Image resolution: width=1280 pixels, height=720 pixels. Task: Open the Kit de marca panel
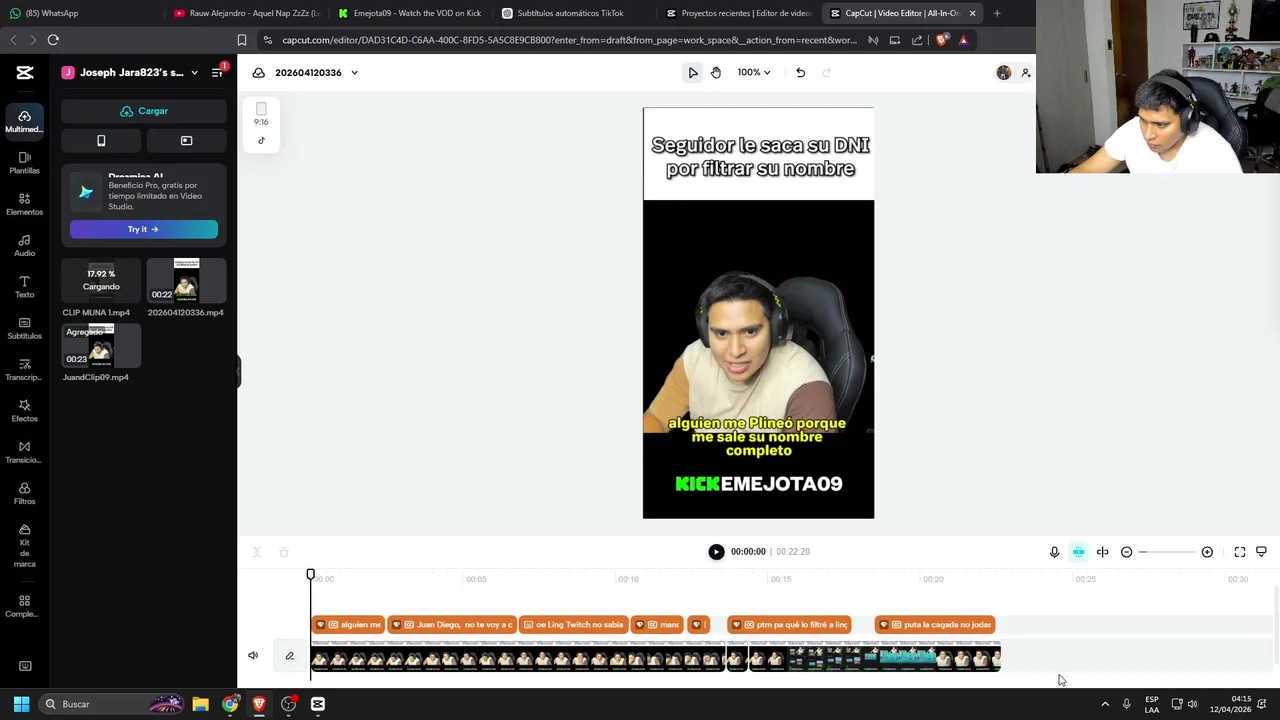coord(24,546)
